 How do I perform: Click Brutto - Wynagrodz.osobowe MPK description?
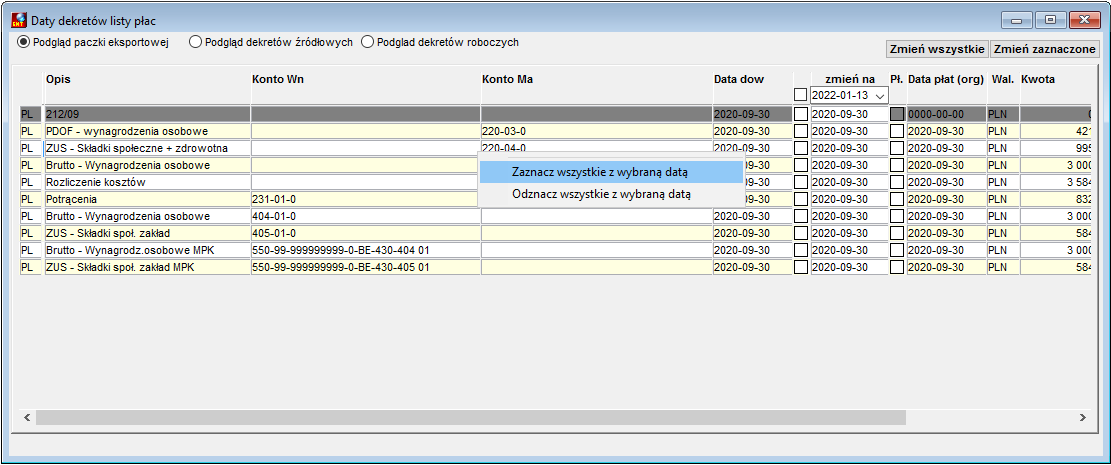pyautogui.click(x=147, y=250)
